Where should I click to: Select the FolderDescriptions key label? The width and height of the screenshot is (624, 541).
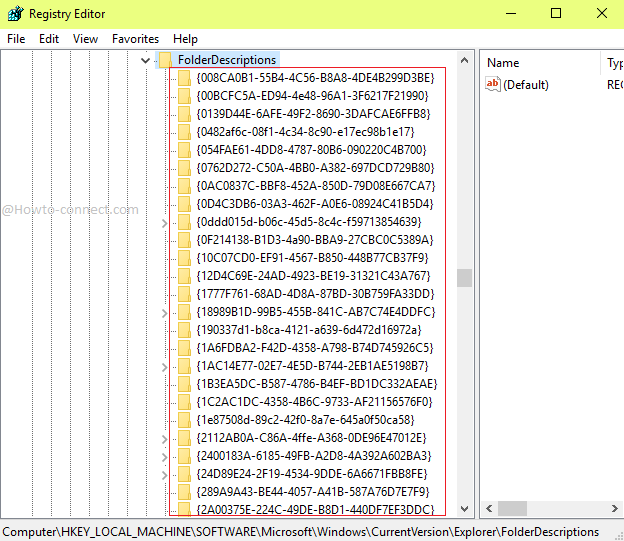(x=227, y=60)
